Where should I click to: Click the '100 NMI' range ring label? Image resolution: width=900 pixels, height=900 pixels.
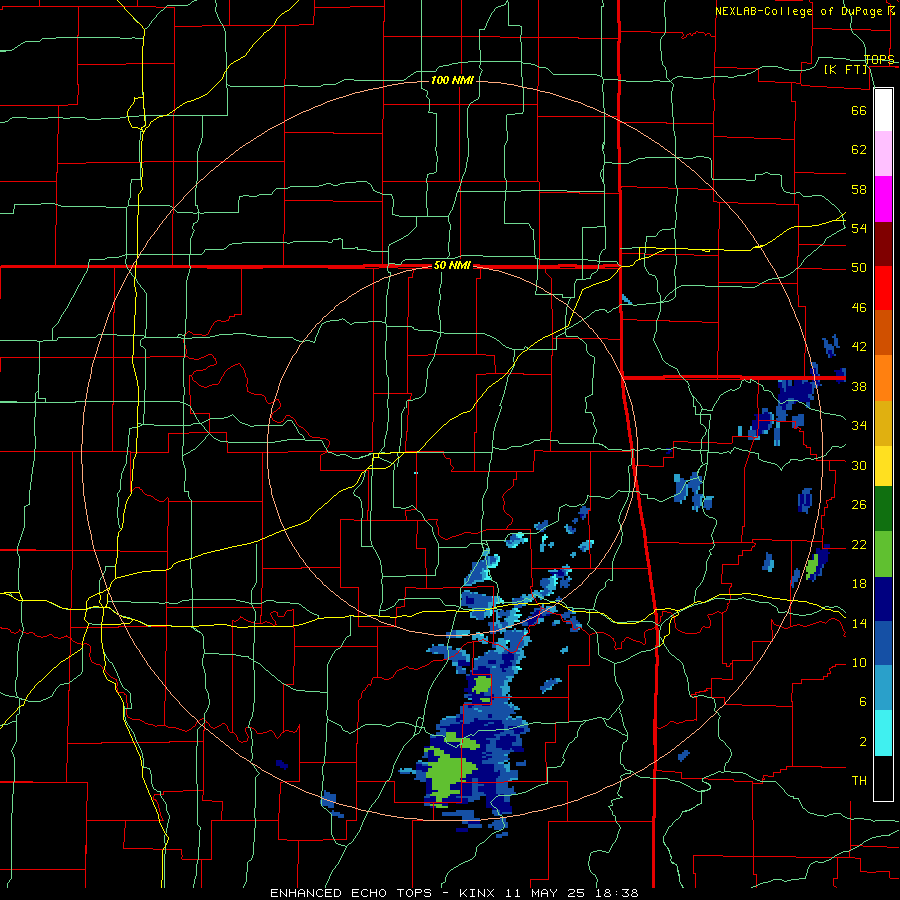(452, 80)
